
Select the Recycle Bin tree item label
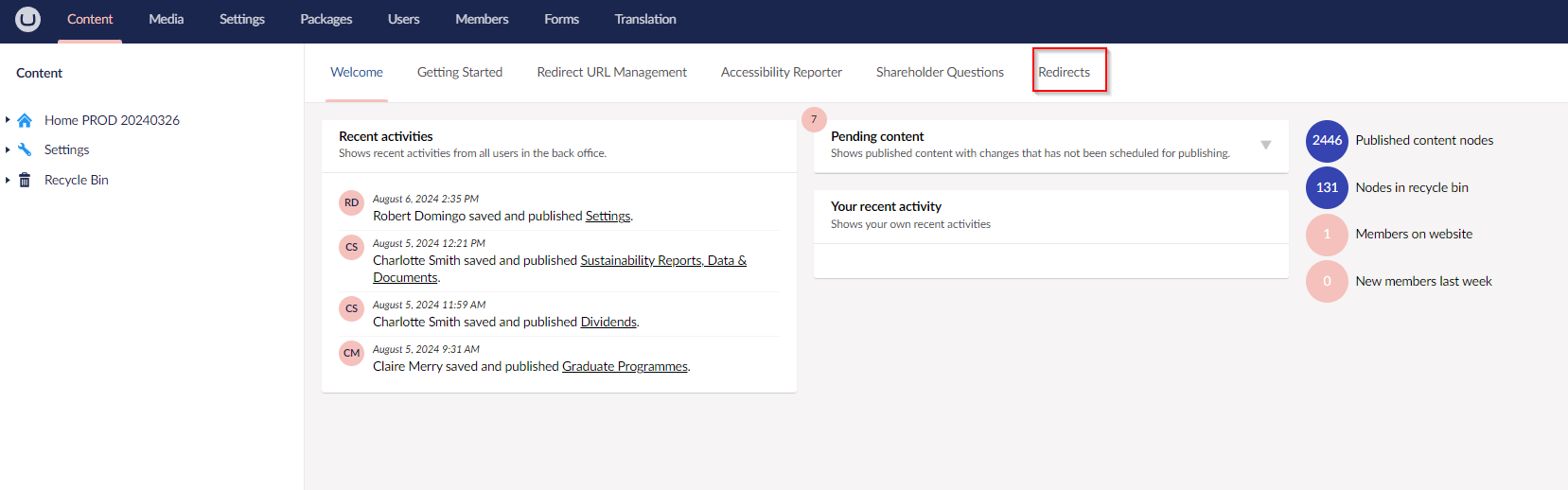(x=77, y=180)
